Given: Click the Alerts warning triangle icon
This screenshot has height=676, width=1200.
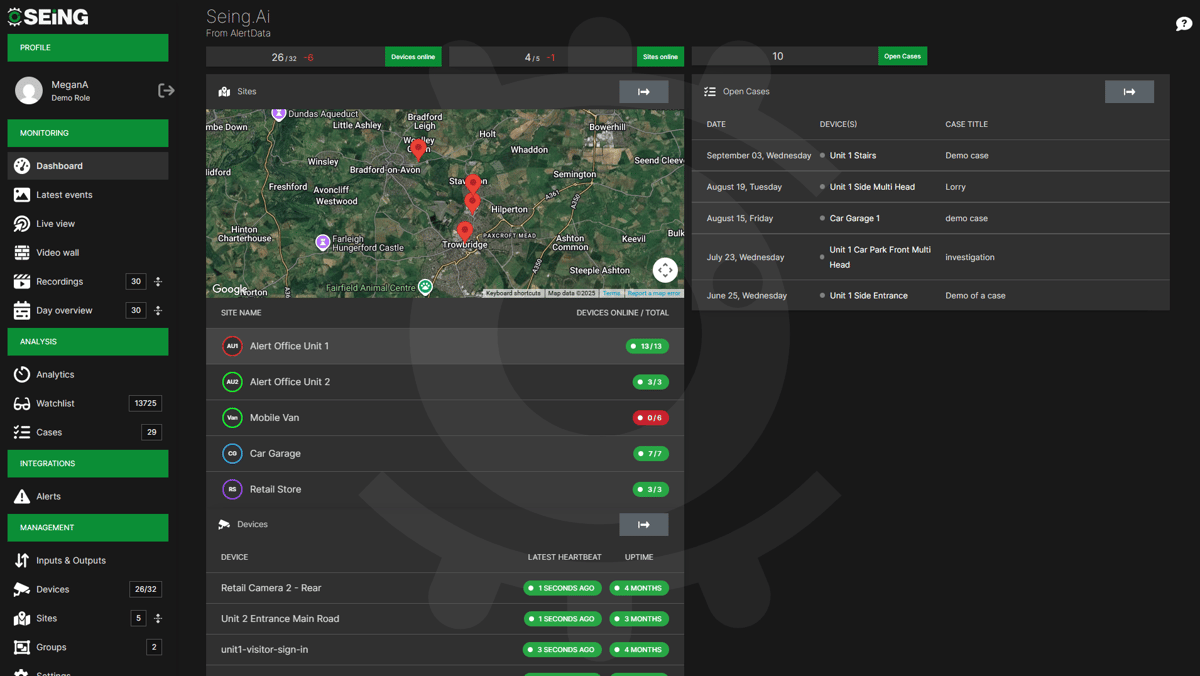Looking at the screenshot, I should pyautogui.click(x=22, y=496).
